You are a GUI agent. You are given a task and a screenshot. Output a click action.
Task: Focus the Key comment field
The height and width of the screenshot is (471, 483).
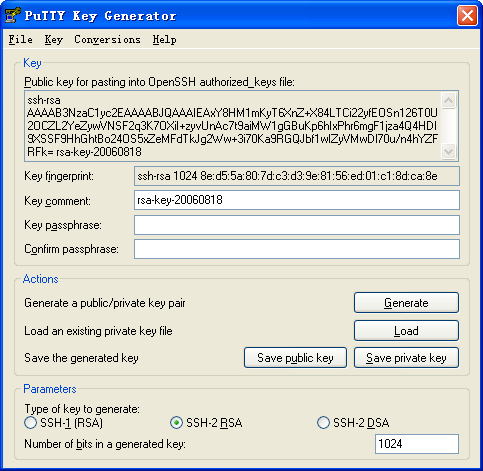tap(297, 200)
